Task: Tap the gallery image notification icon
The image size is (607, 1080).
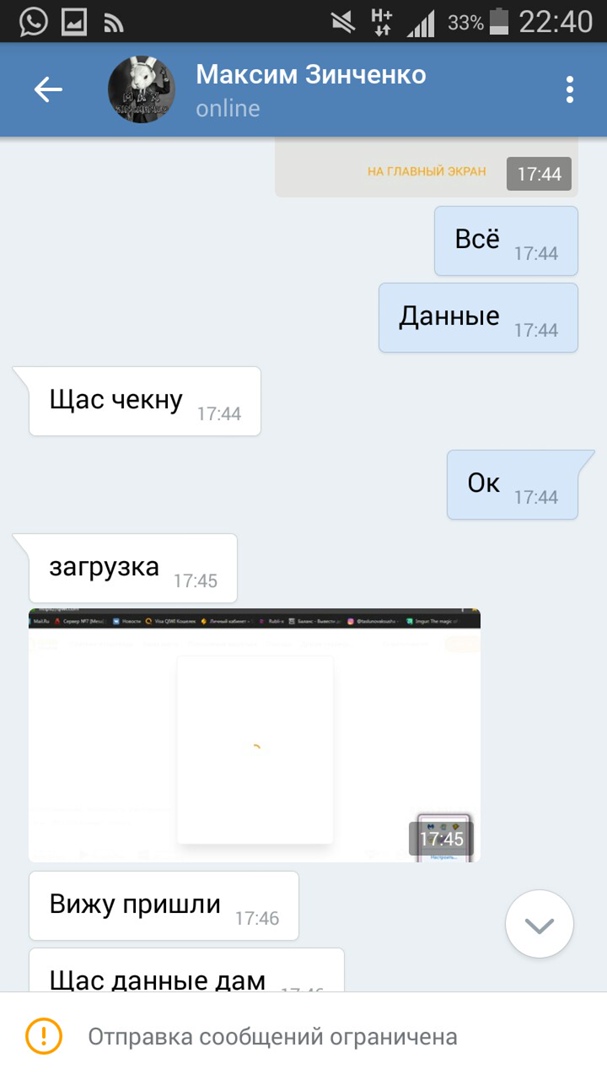Action: coord(74,23)
